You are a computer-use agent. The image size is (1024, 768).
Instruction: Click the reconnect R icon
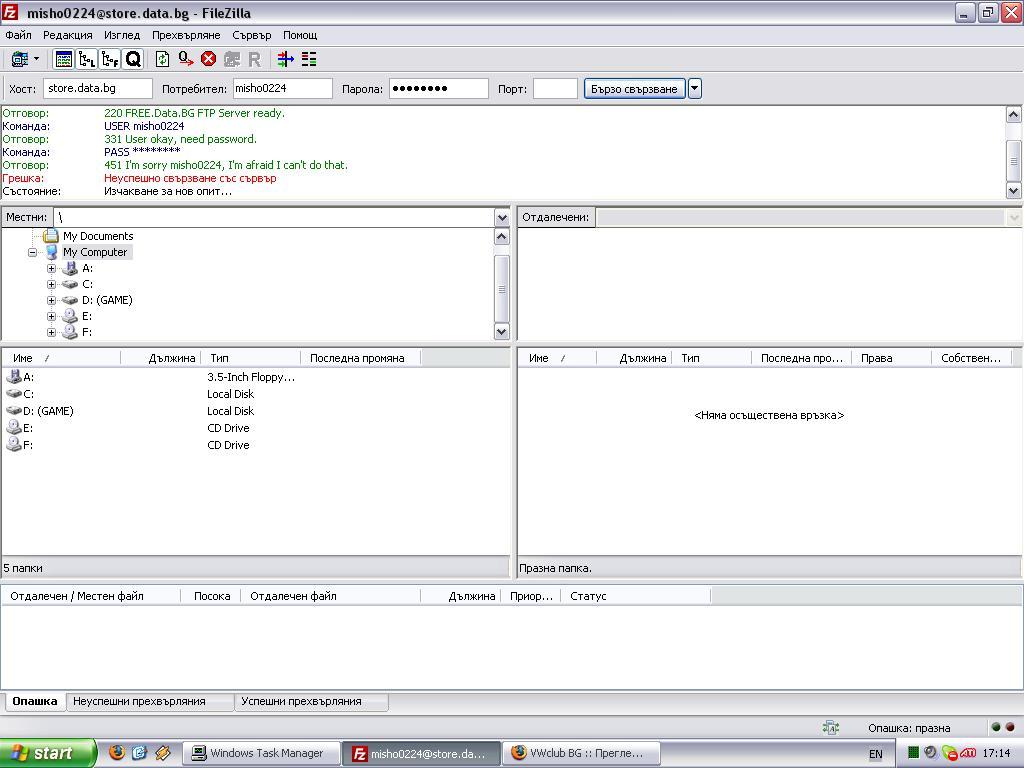tap(255, 59)
